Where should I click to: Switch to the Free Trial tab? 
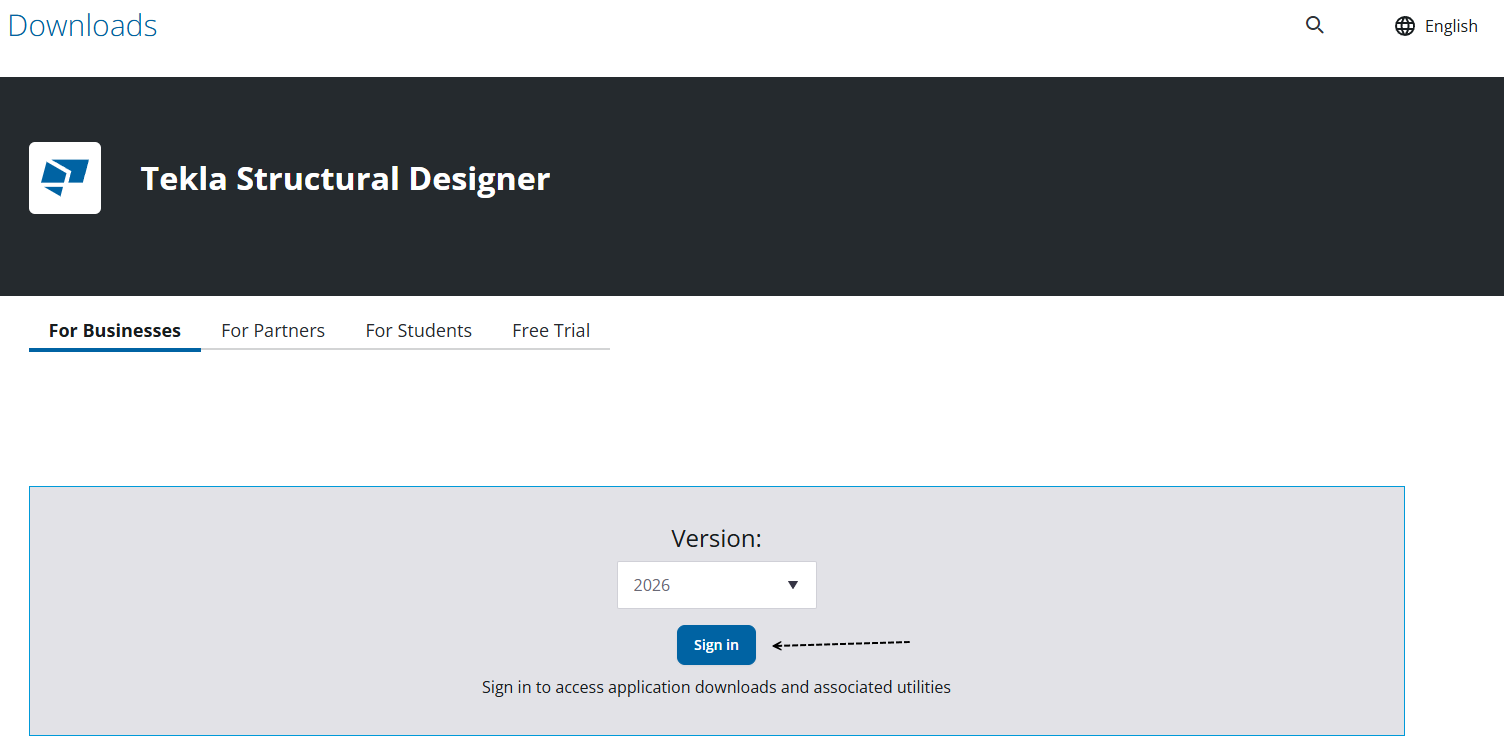tap(551, 330)
